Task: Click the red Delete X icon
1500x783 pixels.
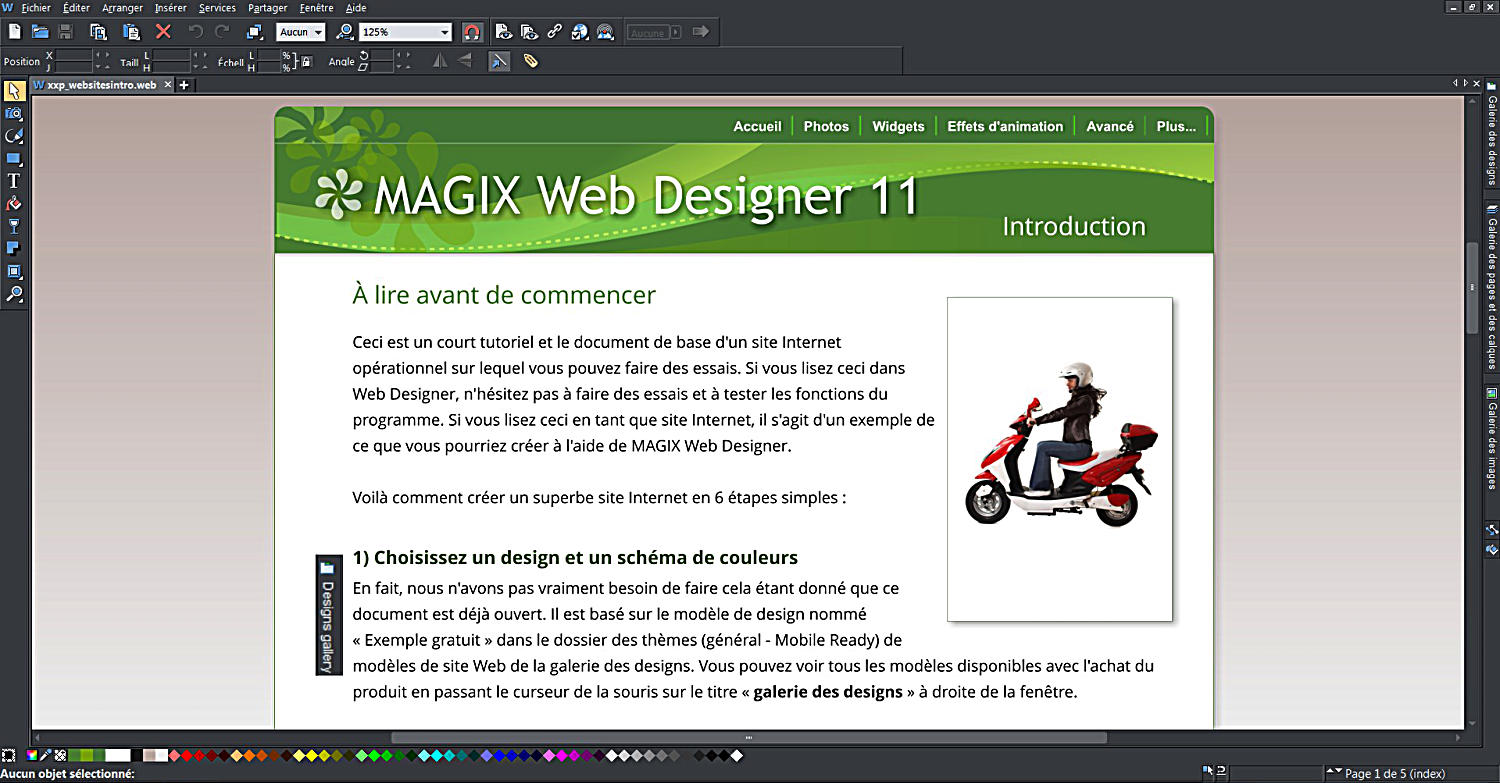Action: coord(163,32)
